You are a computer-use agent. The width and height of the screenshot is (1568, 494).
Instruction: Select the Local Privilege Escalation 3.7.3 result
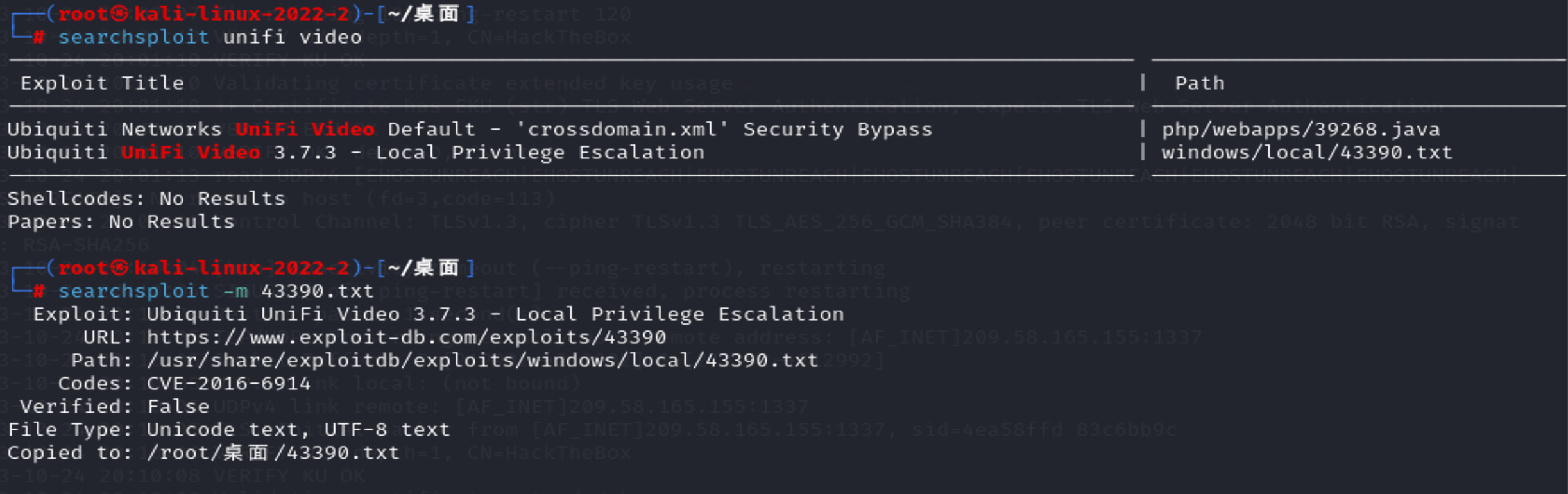355,153
